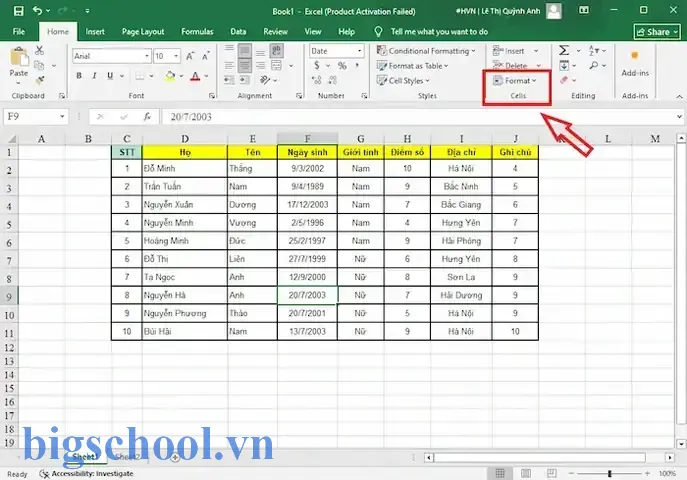Click the Fill down-arrow icon in Editing
This screenshot has height=480, width=687.
coord(564,66)
